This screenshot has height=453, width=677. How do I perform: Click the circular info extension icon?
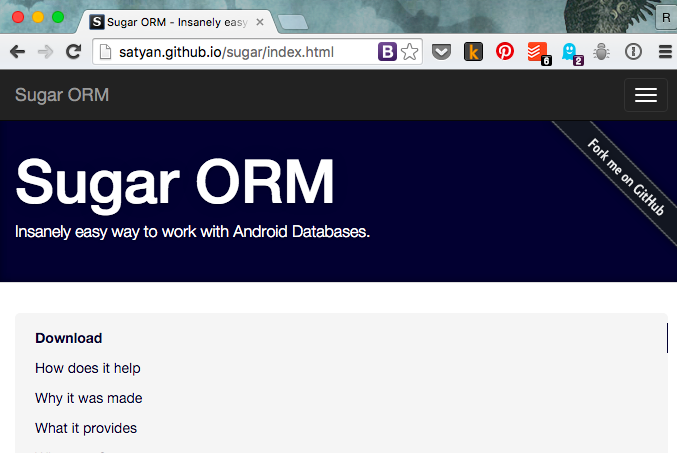point(633,52)
